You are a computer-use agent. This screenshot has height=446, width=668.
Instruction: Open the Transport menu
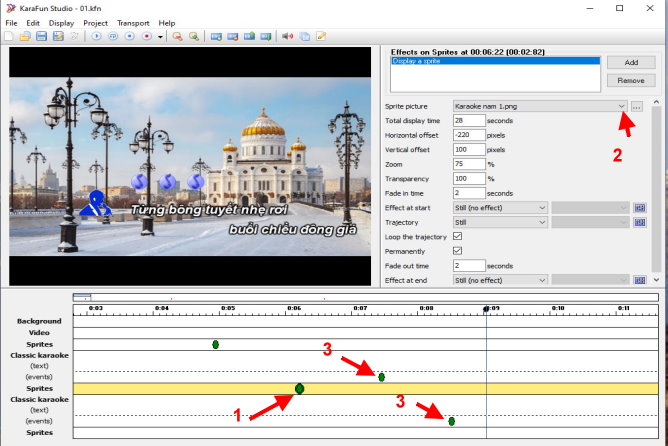point(133,22)
